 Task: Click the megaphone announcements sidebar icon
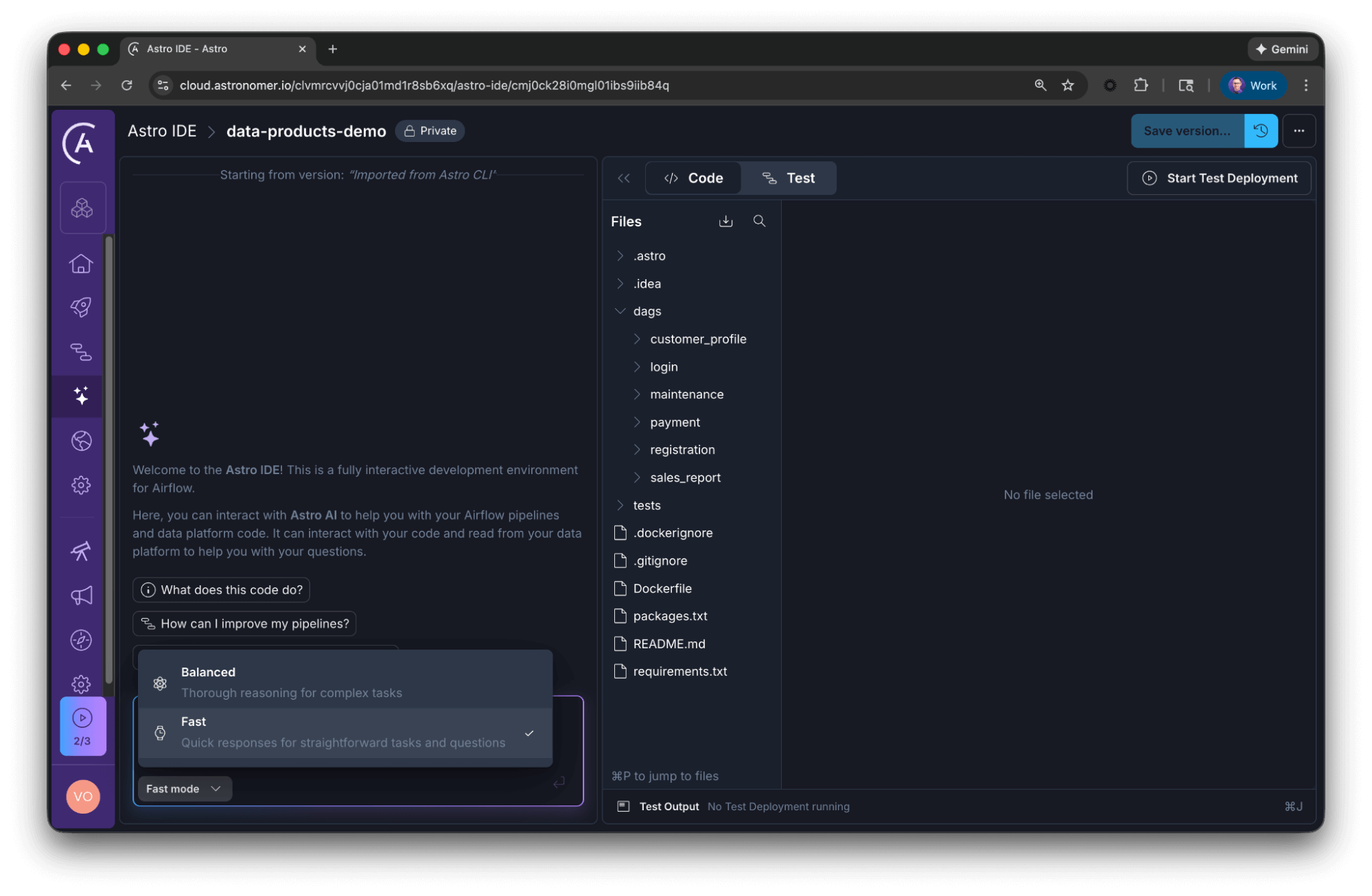(81, 596)
